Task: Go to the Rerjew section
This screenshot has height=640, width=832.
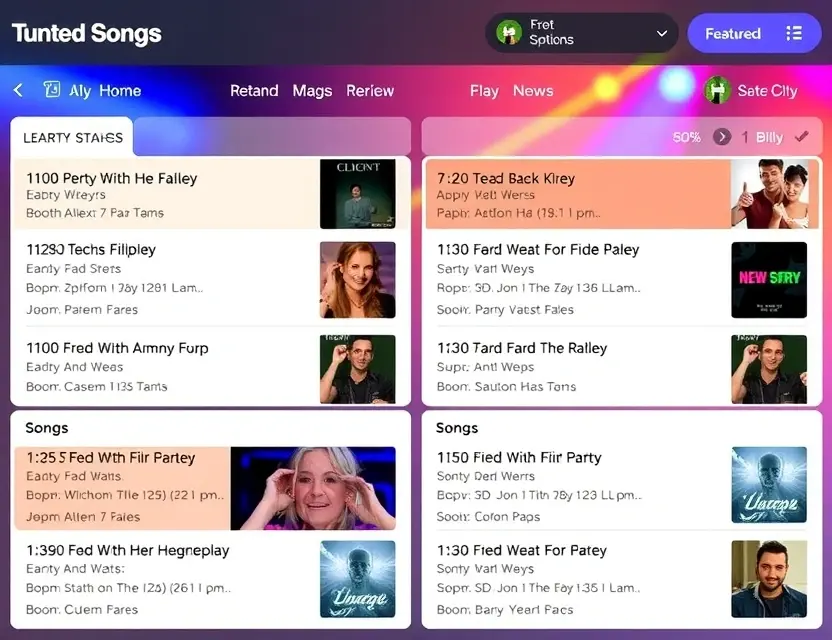Action: click(370, 91)
